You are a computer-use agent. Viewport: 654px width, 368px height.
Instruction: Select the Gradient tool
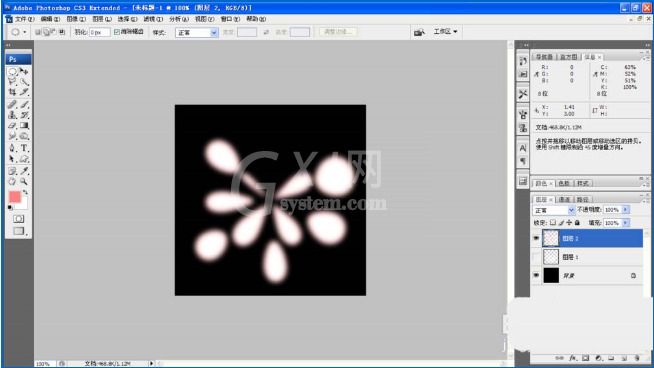(24, 126)
